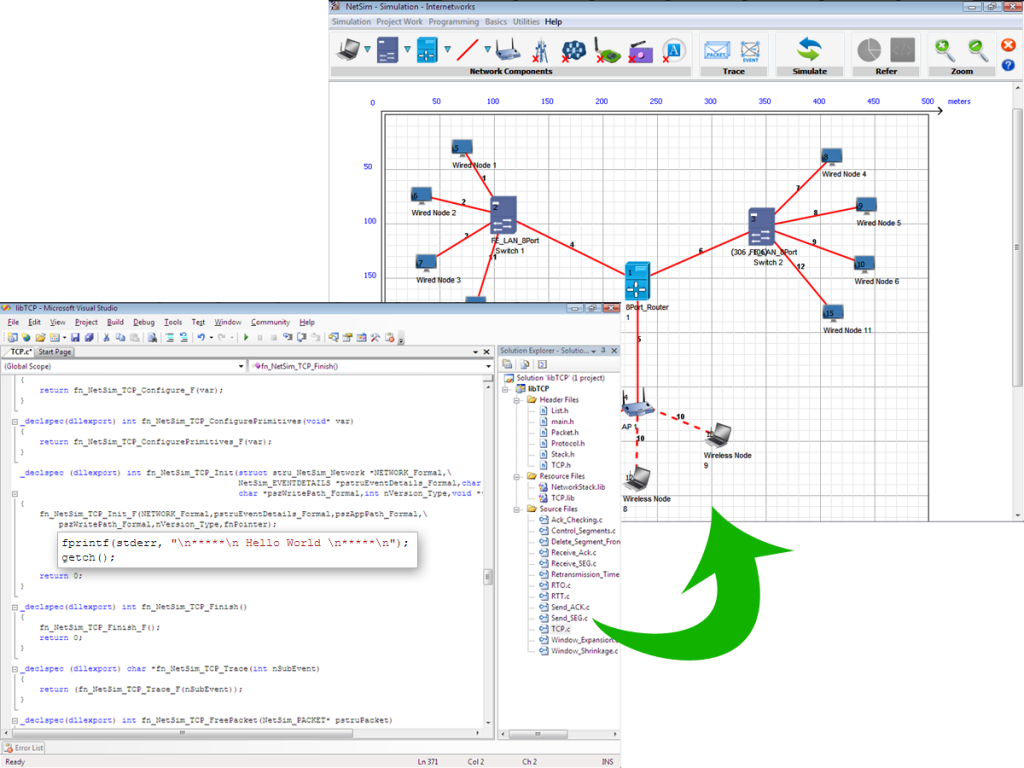The width and height of the screenshot is (1024, 768).
Task: Open dropdown arrow next to switch component
Action: (408, 49)
